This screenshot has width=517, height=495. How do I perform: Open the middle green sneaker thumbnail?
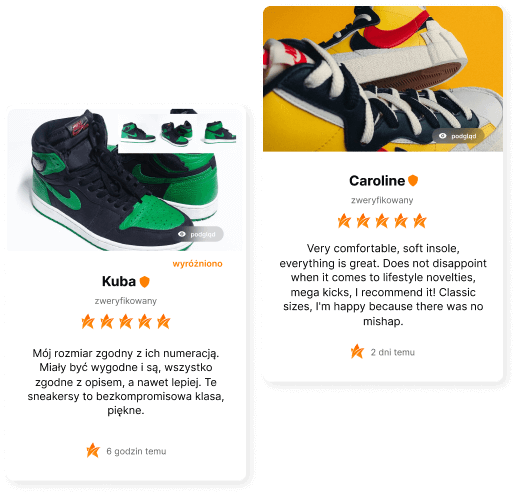(x=177, y=133)
